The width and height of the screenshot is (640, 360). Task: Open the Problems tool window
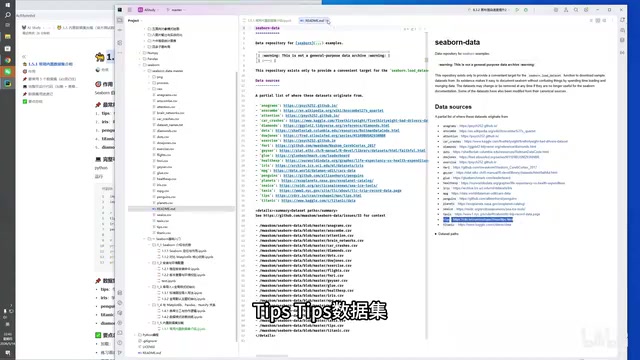(120, 343)
